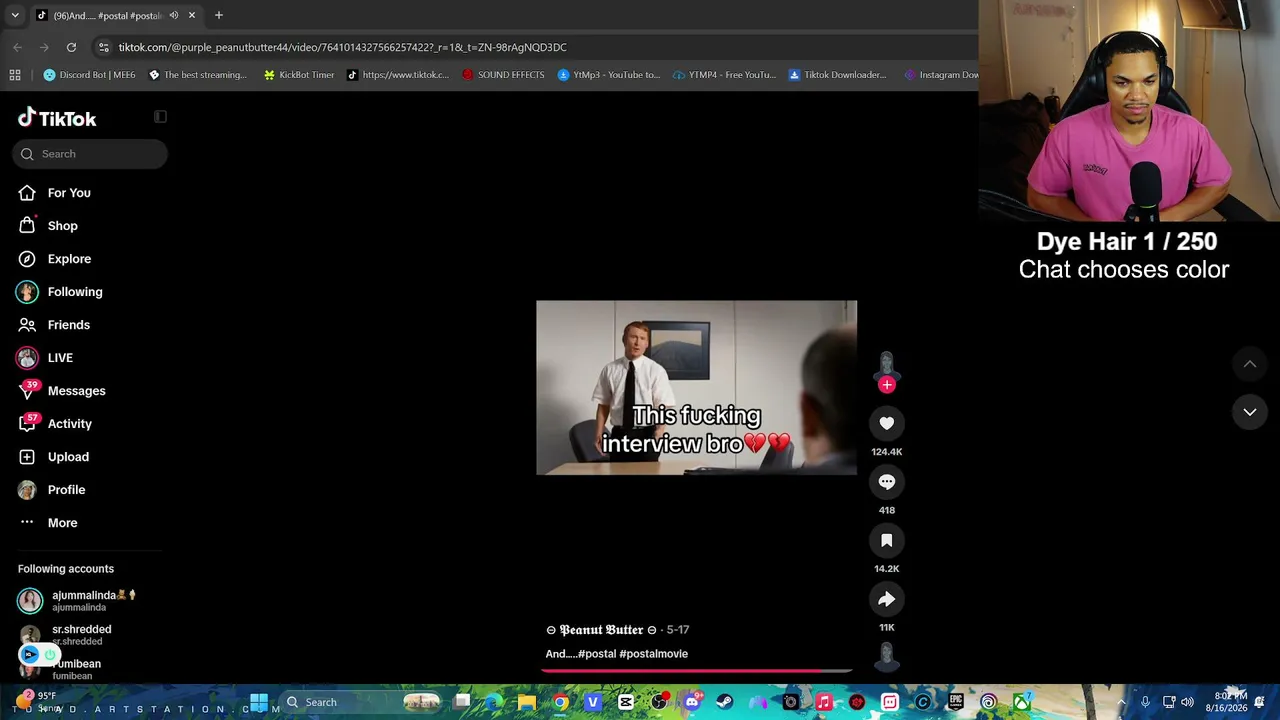Follow creator with red plus button
Viewport: 1280px width, 720px height.
887,385
